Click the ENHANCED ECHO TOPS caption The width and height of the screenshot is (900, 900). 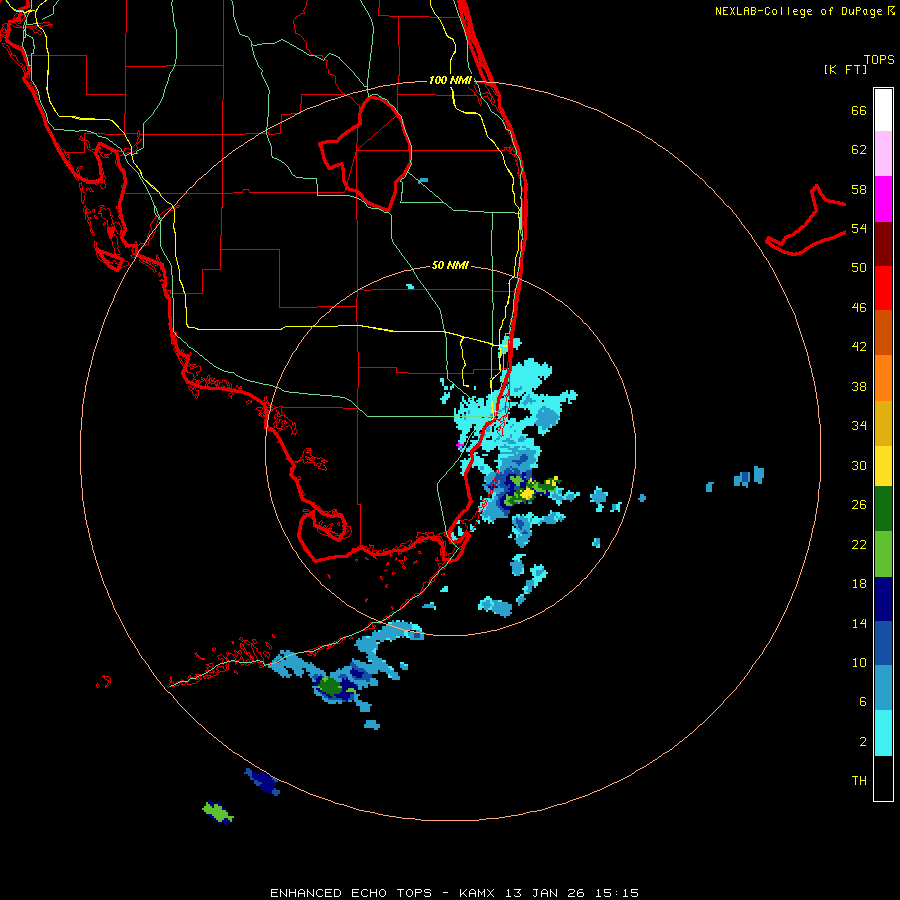[351, 893]
